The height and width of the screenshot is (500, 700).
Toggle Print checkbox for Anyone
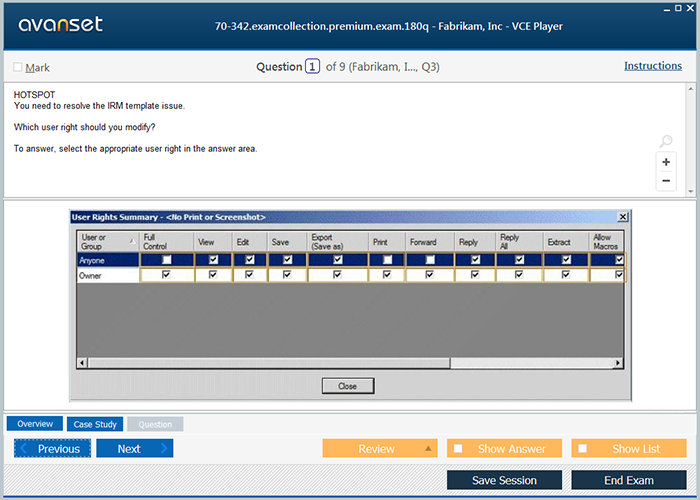[x=387, y=259]
